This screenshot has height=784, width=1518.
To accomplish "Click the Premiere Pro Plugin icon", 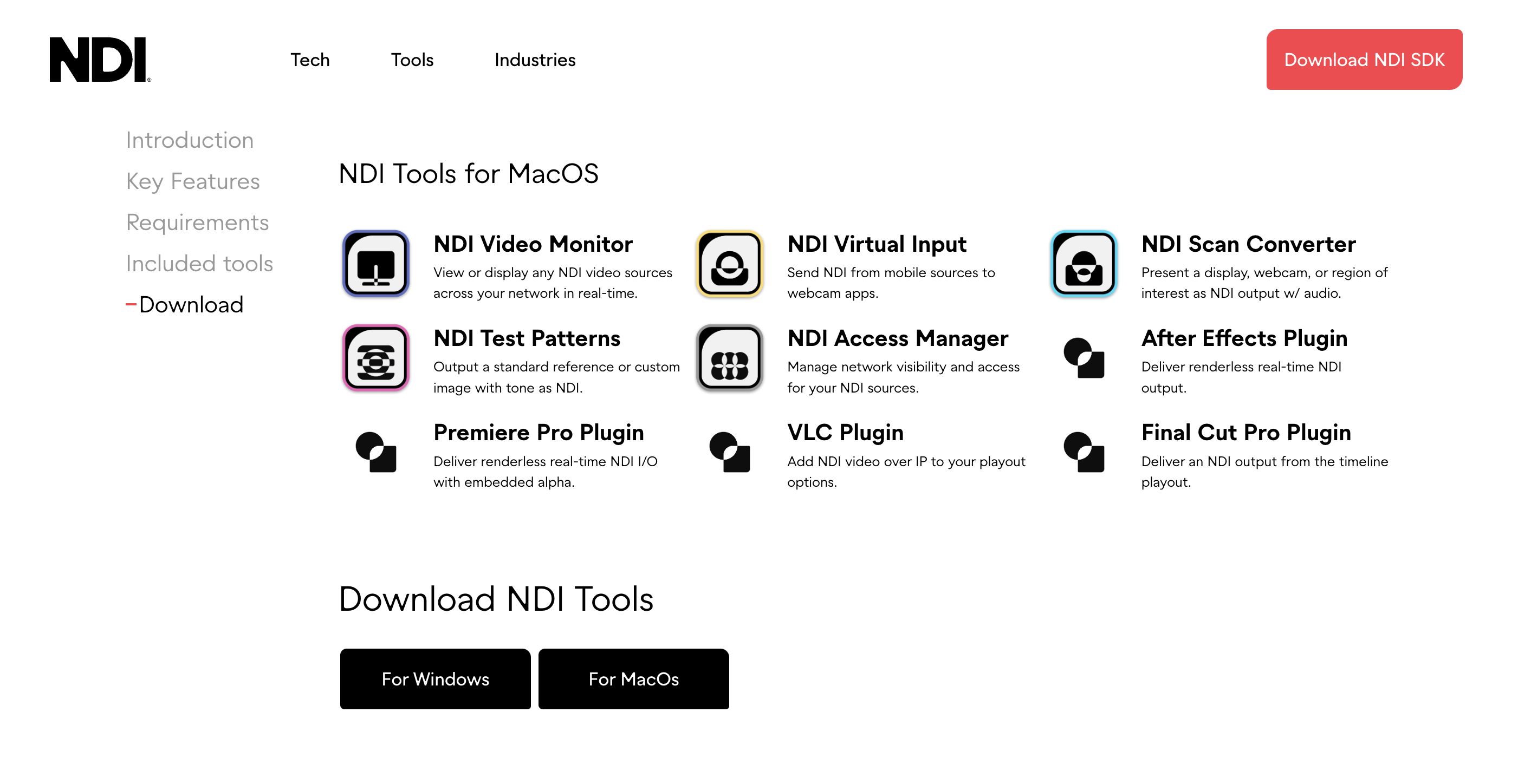I will (376, 452).
